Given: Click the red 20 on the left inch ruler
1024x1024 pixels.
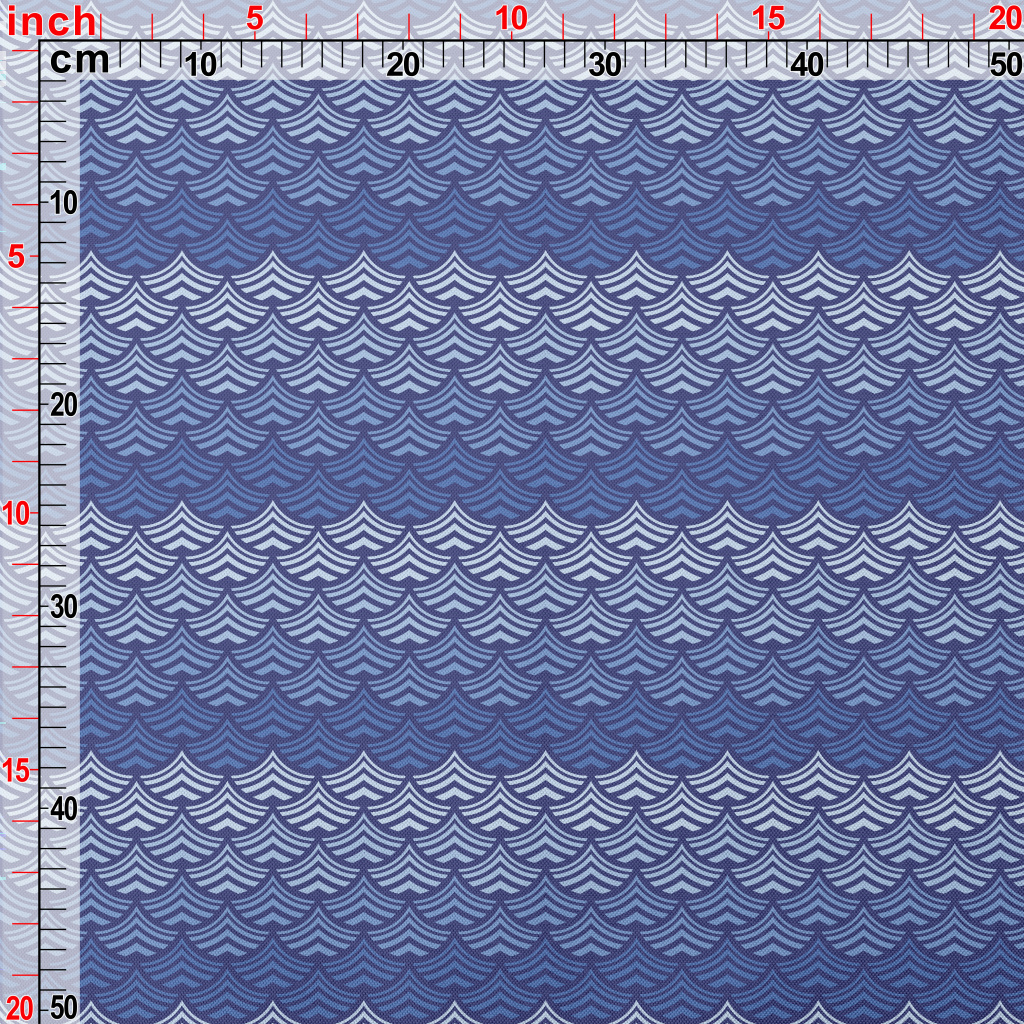Looking at the screenshot, I should (20, 1007).
